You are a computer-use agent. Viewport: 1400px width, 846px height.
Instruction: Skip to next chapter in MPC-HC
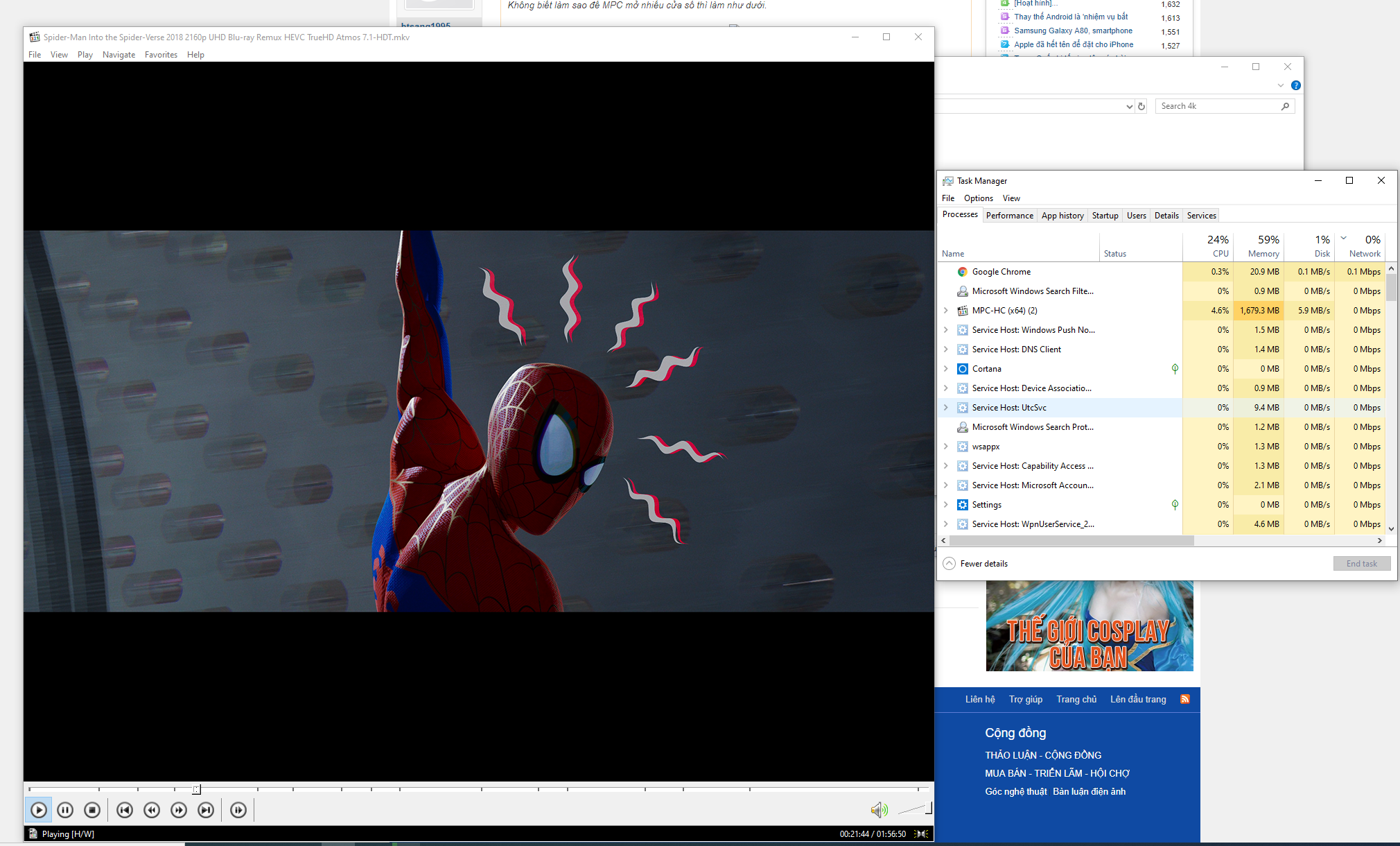206,809
